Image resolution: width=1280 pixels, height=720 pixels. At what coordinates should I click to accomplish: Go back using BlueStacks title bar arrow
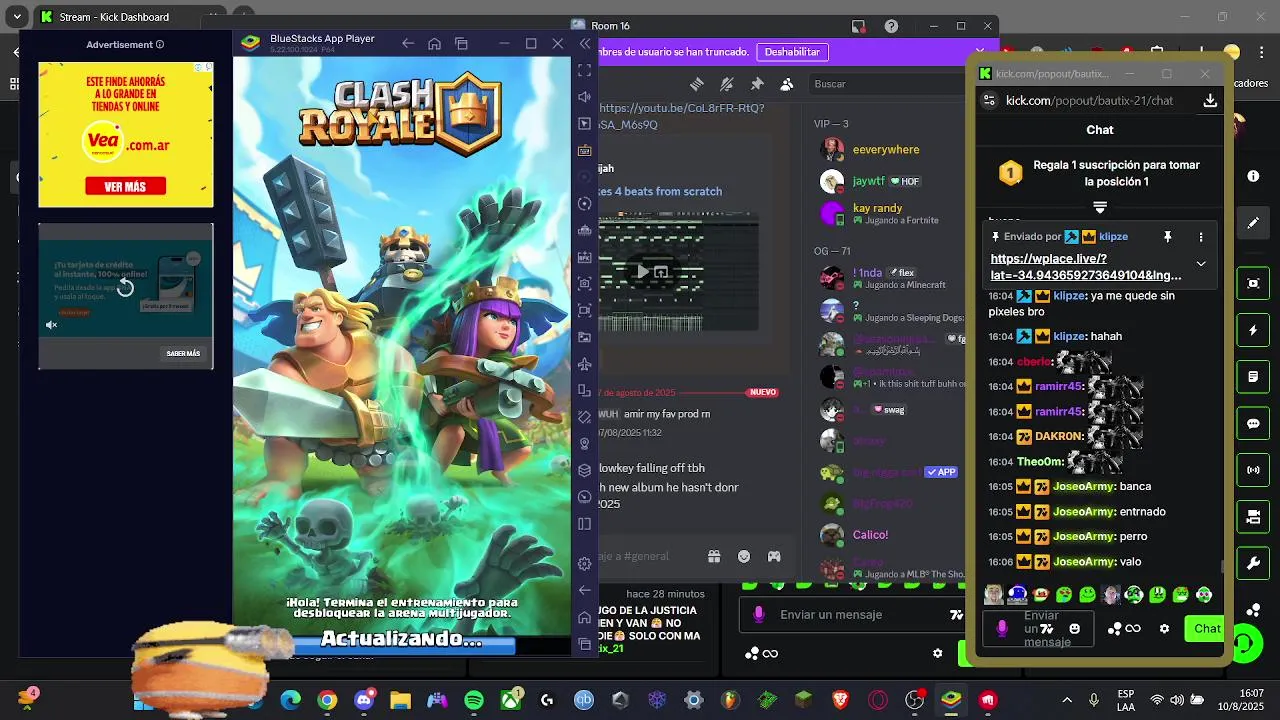pyautogui.click(x=407, y=44)
